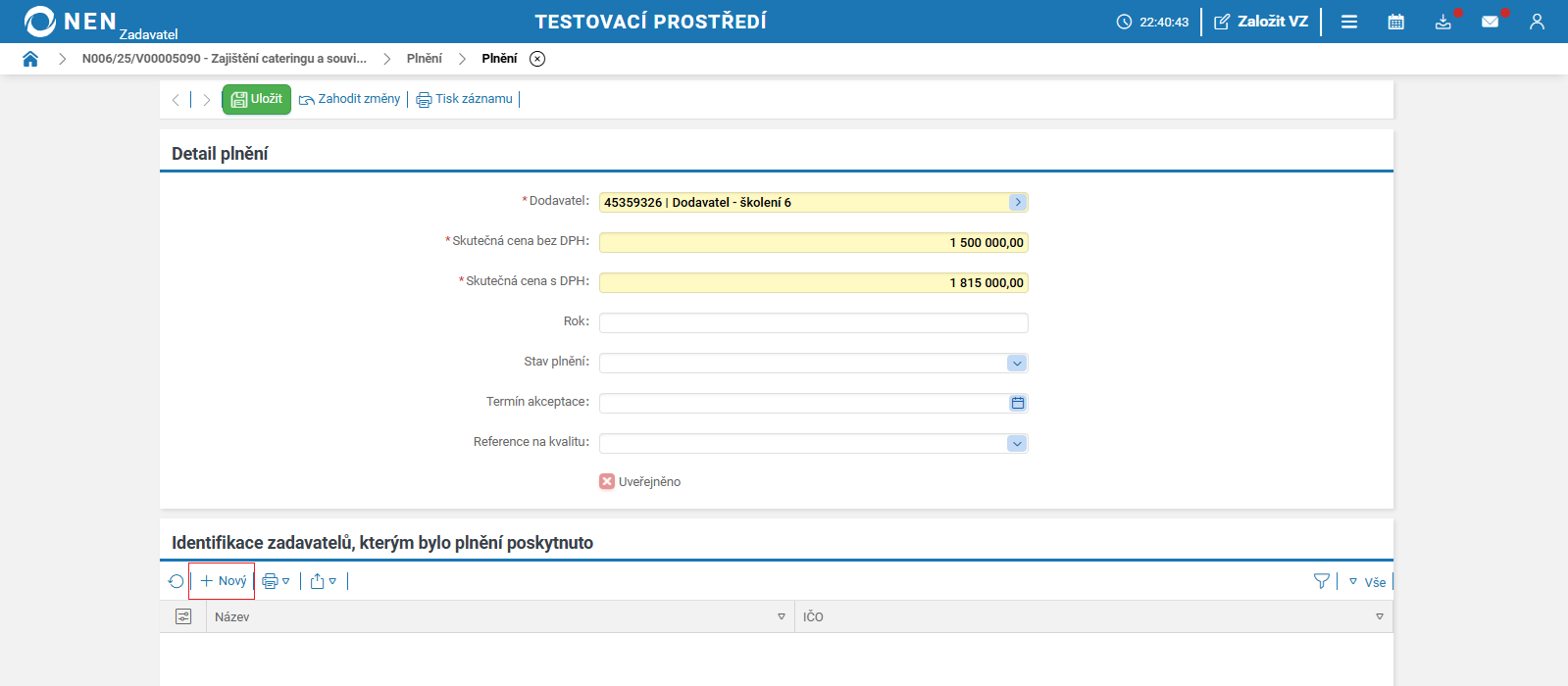
Task: Expand the Stav plnění dropdown
Action: (x=1017, y=364)
